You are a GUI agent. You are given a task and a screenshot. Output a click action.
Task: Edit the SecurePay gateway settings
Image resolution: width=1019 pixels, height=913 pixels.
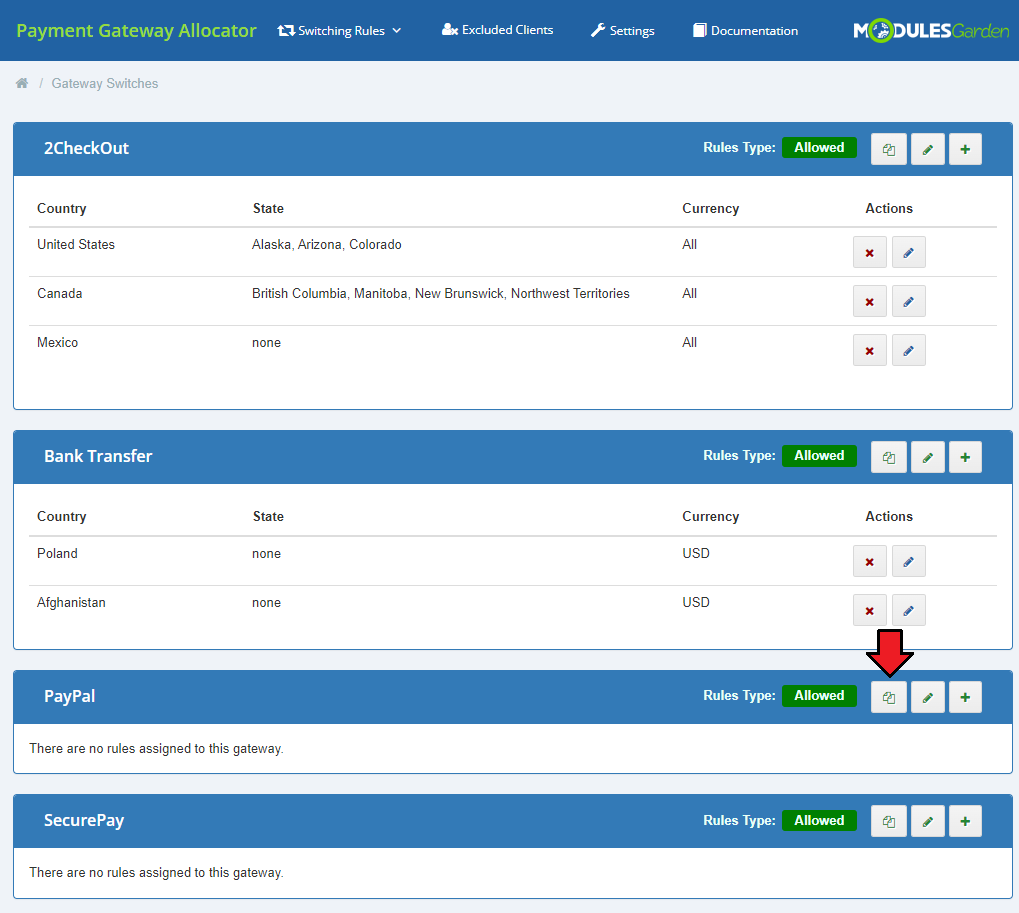pos(927,821)
